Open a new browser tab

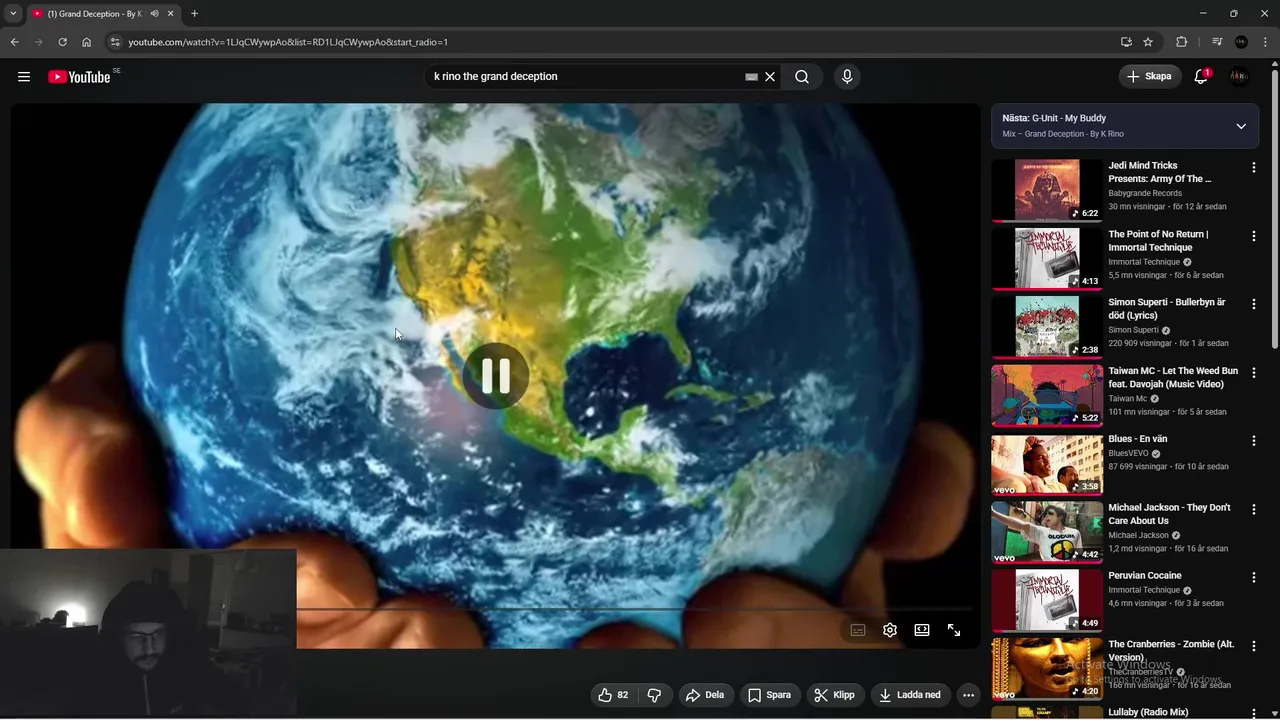[194, 14]
